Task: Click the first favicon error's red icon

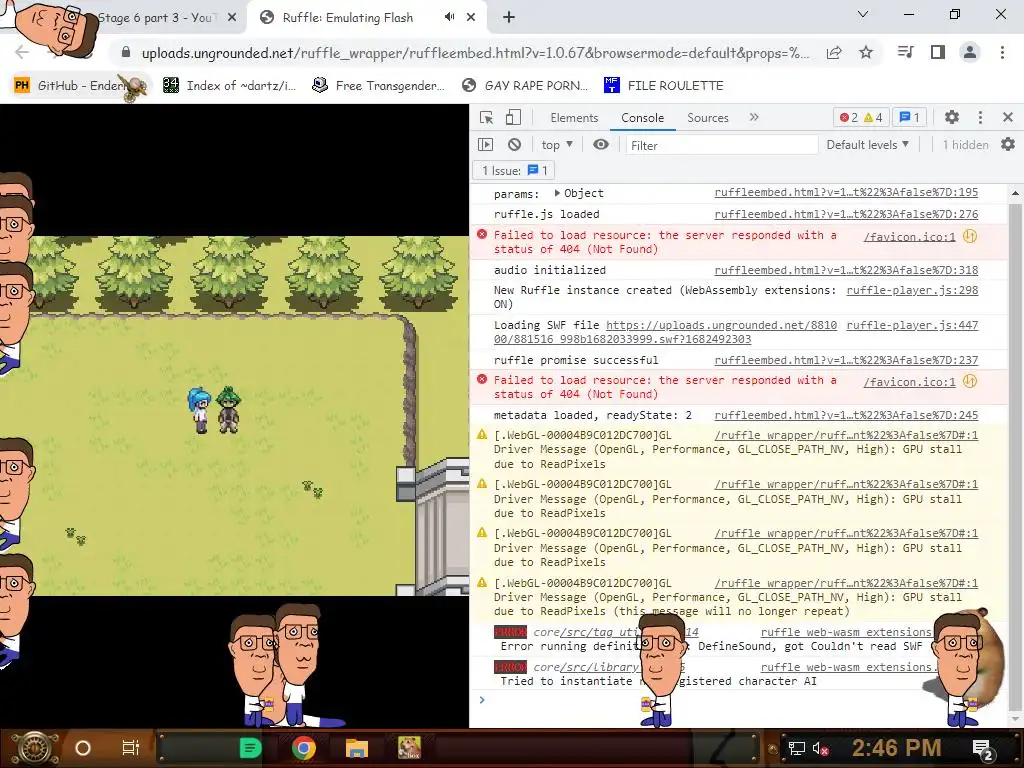Action: 482,234
